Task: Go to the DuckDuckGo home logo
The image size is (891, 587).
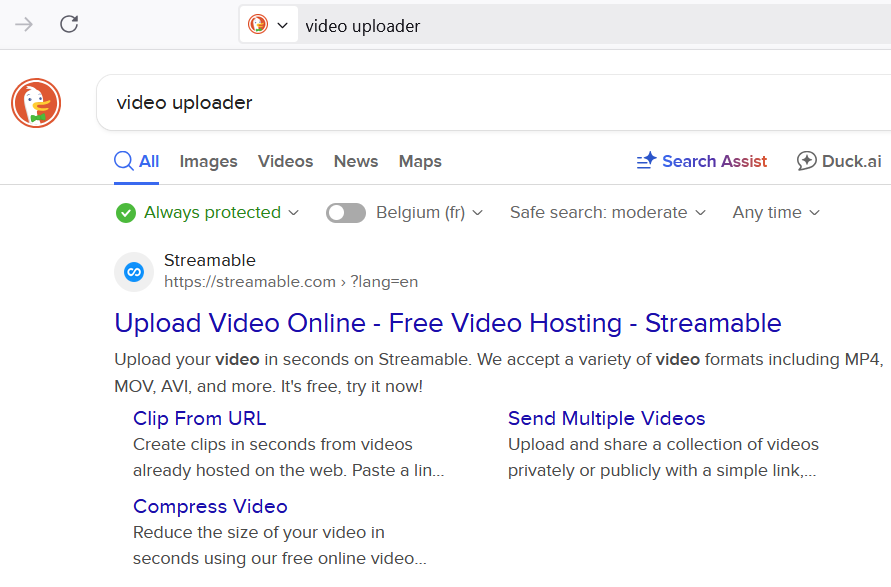Action: coord(36,103)
